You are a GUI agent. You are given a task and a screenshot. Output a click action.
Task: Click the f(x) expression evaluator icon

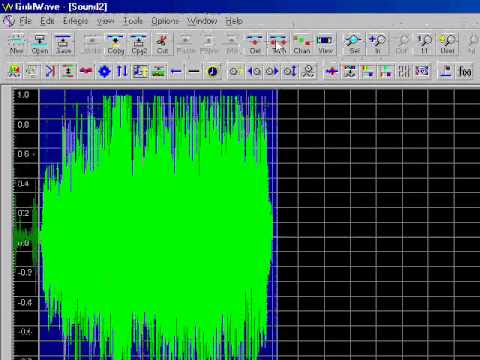pyautogui.click(x=465, y=71)
